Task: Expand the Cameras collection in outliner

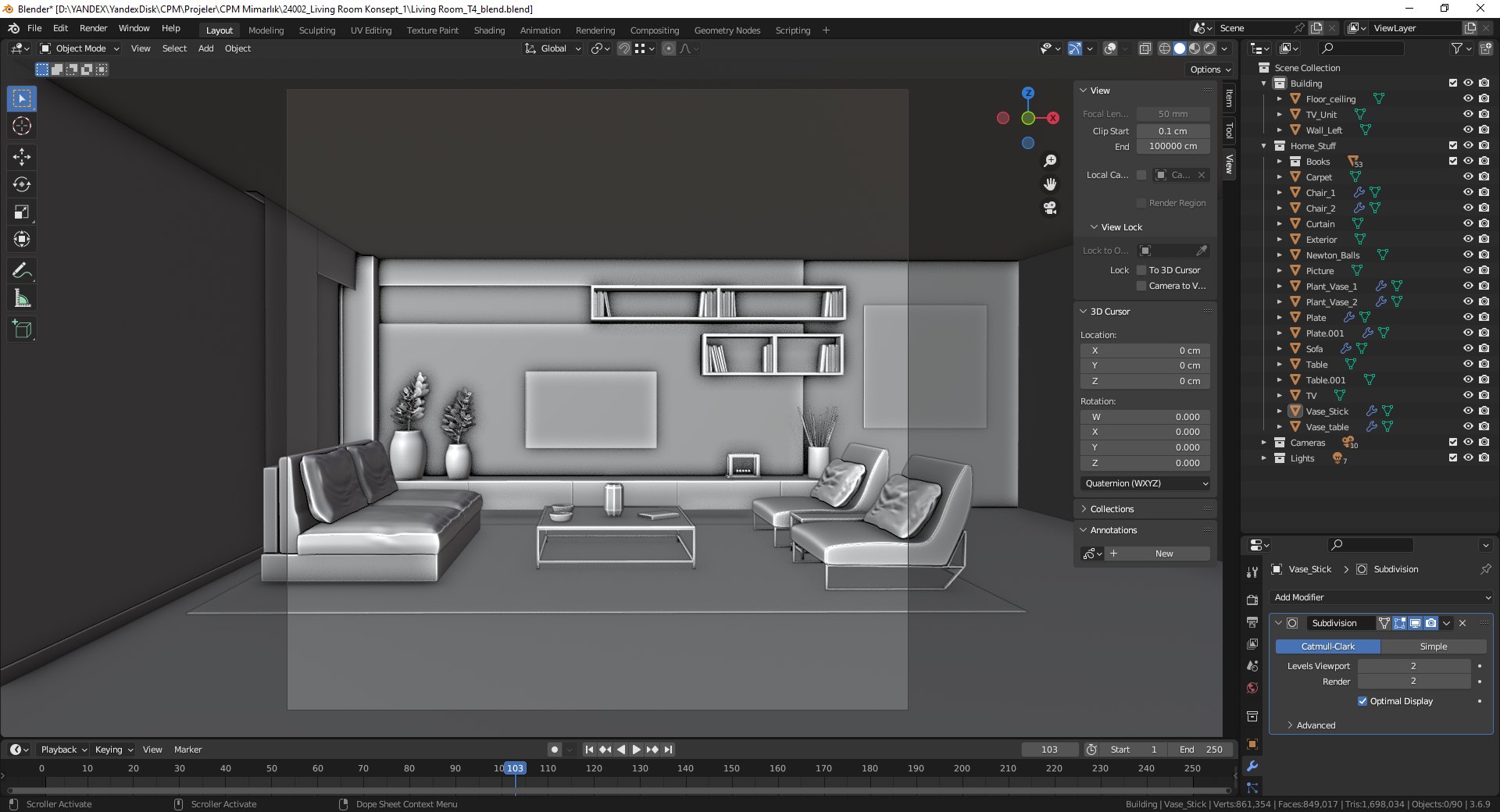Action: 1263,443
